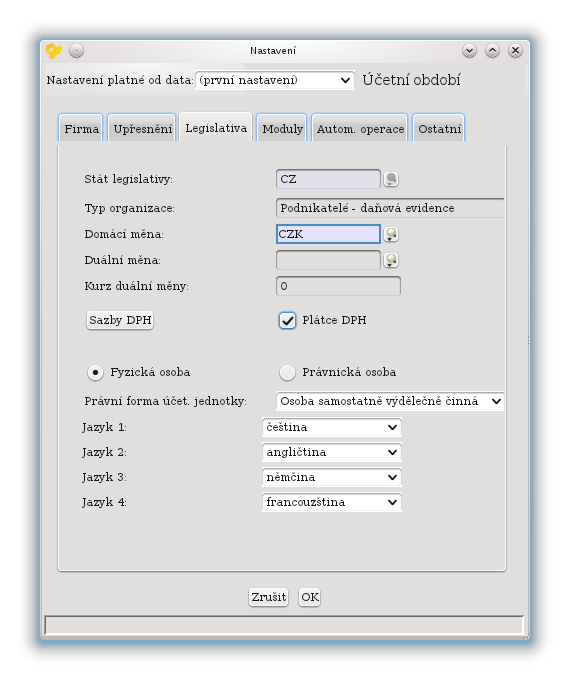The height and width of the screenshot is (680, 570).
Task: Toggle the Plátce DPH checkbox
Action: click(x=287, y=320)
